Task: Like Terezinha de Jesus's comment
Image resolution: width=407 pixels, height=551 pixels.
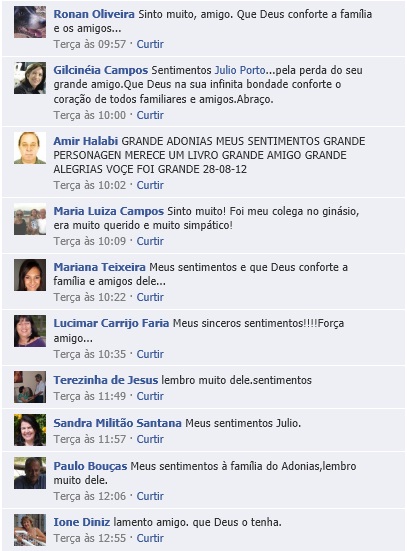Action: [150, 396]
